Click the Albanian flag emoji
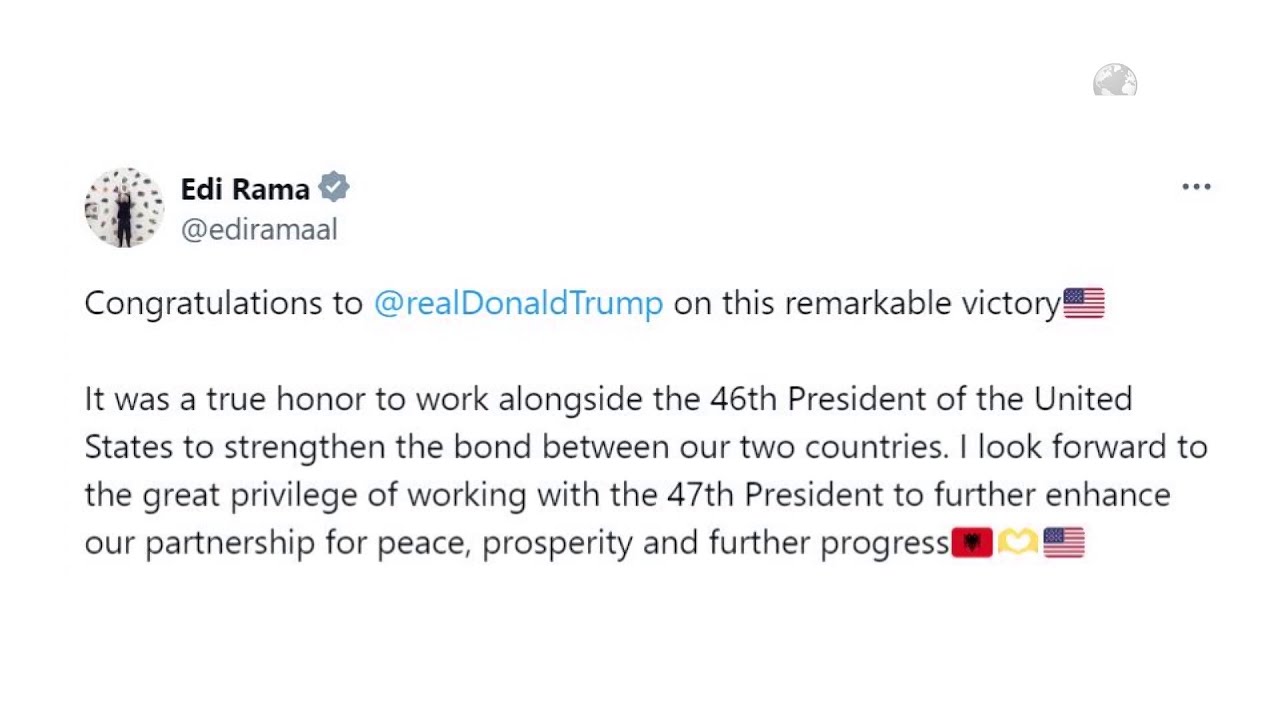This screenshot has width=1280, height=720. 971,543
